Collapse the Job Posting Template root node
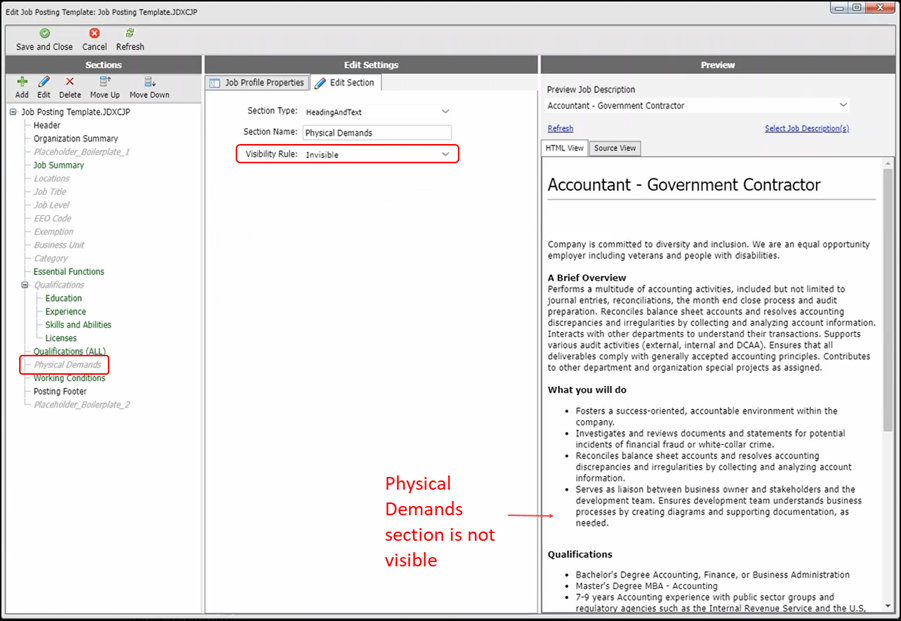The width and height of the screenshot is (901, 621). tap(13, 112)
